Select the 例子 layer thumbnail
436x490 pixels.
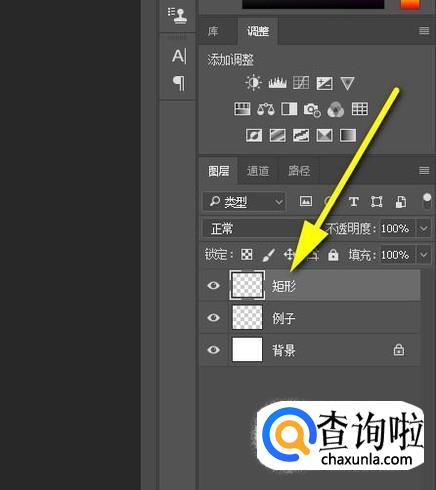pos(247,318)
